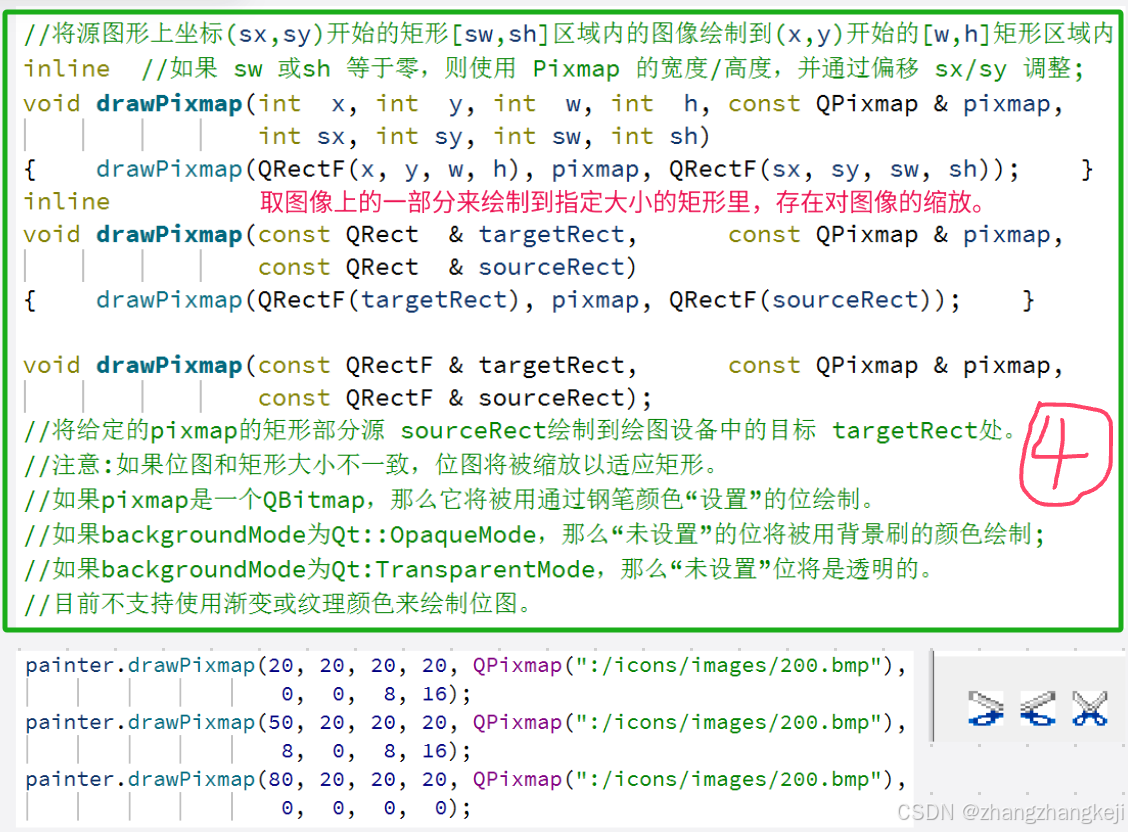Click the line 'const QRectF & sourceRect);'

[455, 398]
